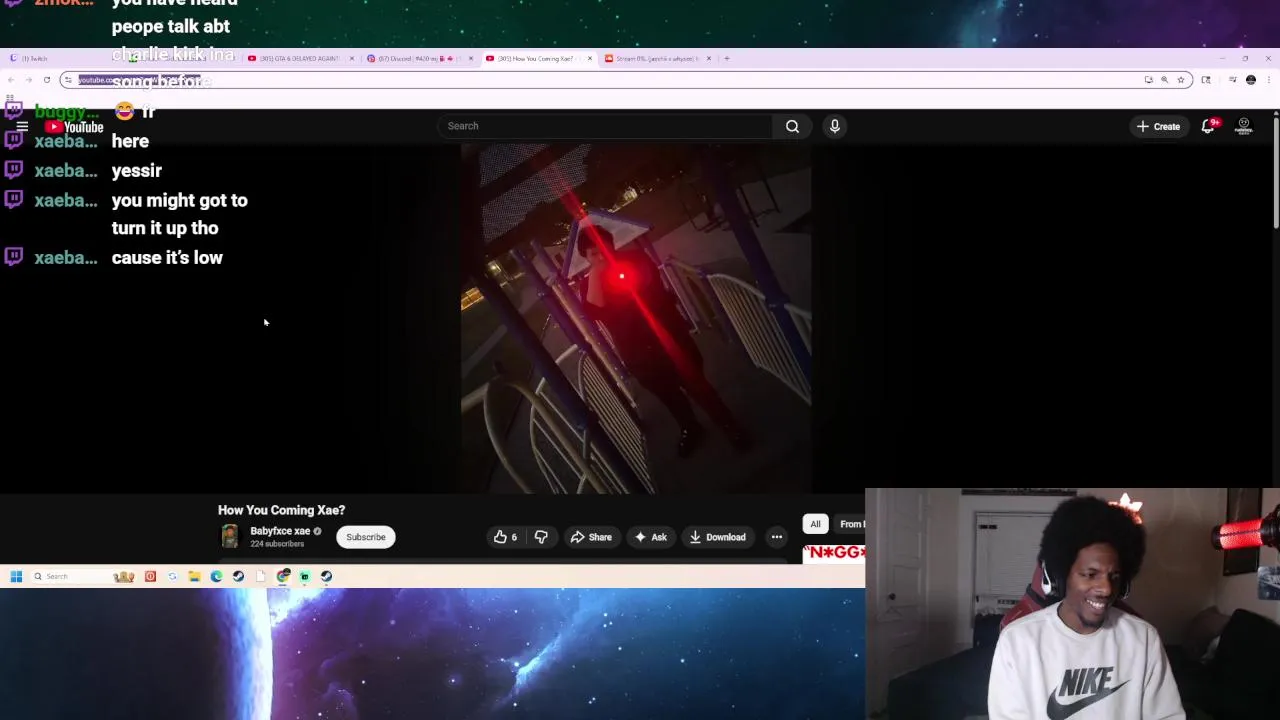Open the Babyfxce xae channel name link
The height and width of the screenshot is (720, 1280).
(x=280, y=531)
